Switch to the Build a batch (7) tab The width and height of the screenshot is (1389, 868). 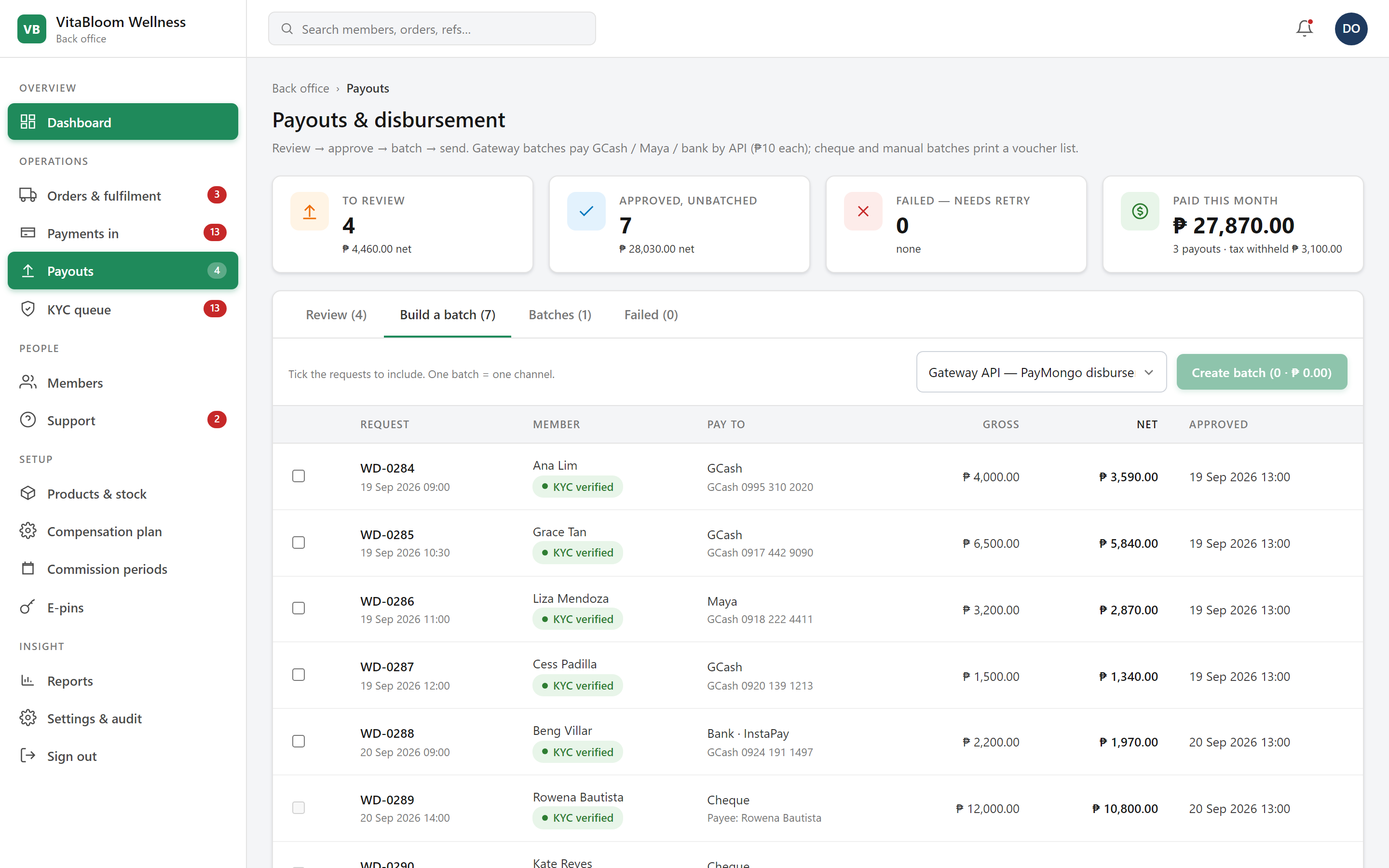[447, 314]
